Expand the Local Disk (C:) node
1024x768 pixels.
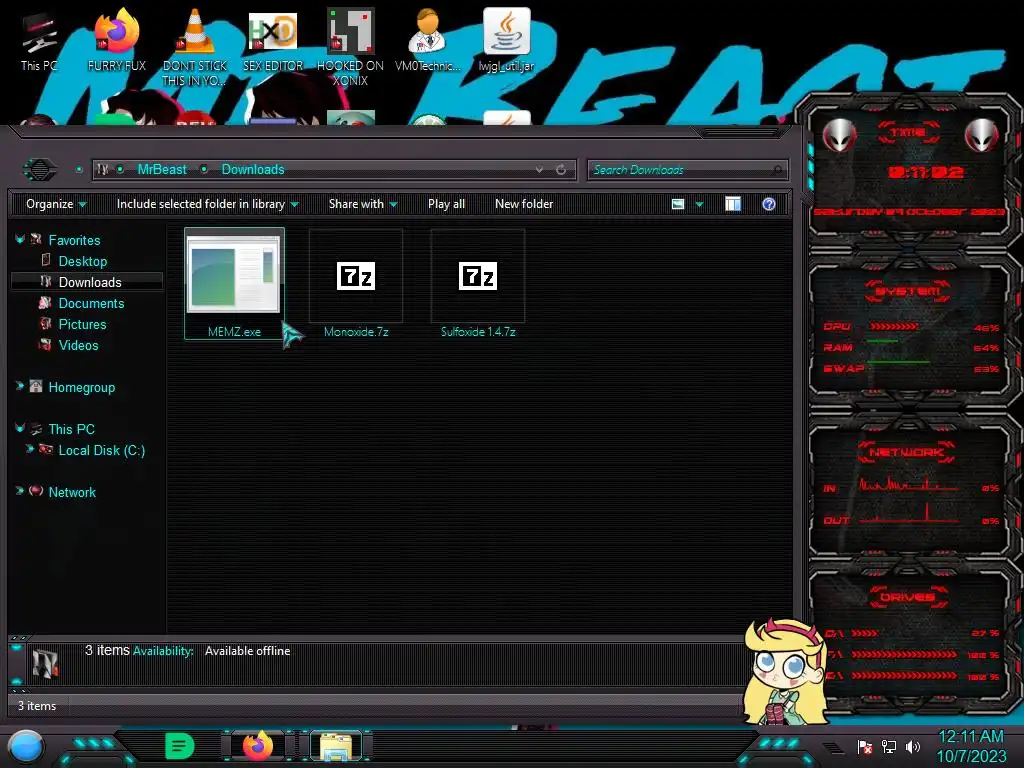click(29, 449)
